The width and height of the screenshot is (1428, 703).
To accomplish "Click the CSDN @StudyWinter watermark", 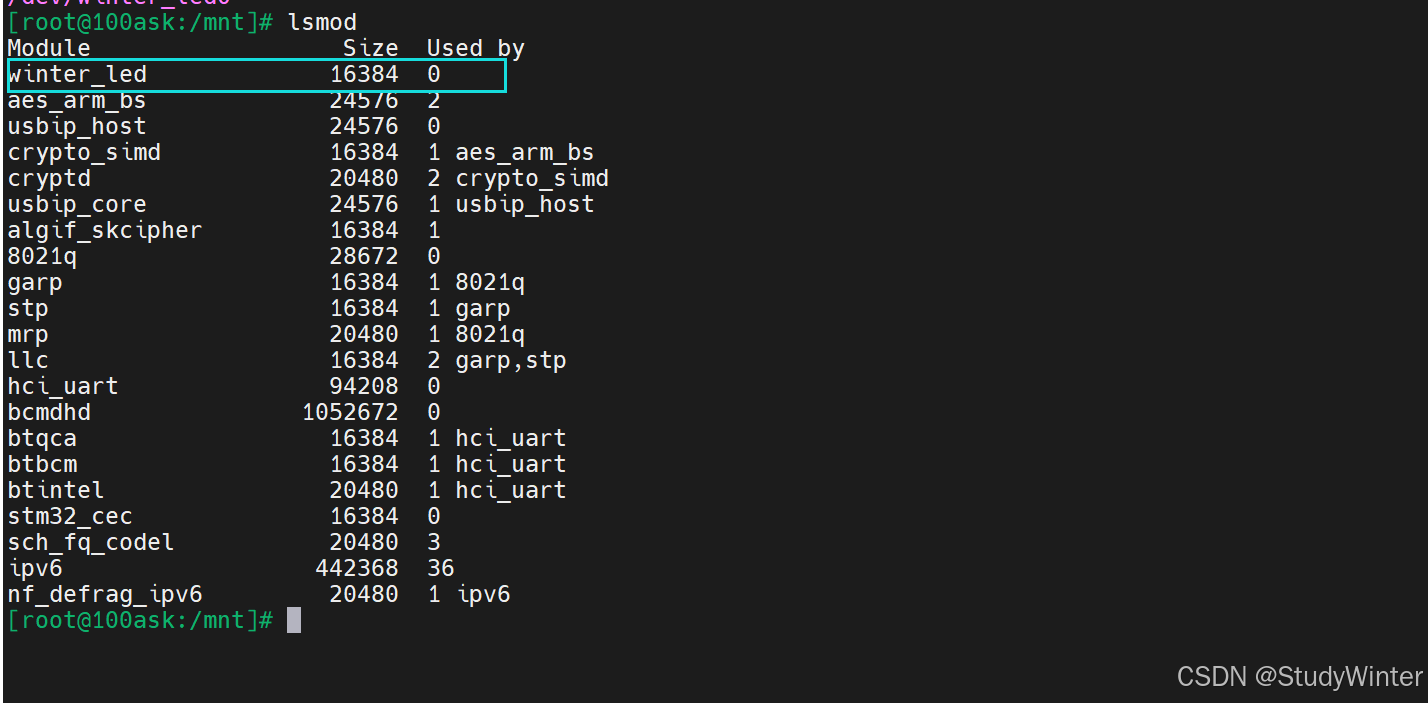I will [x=1299, y=677].
